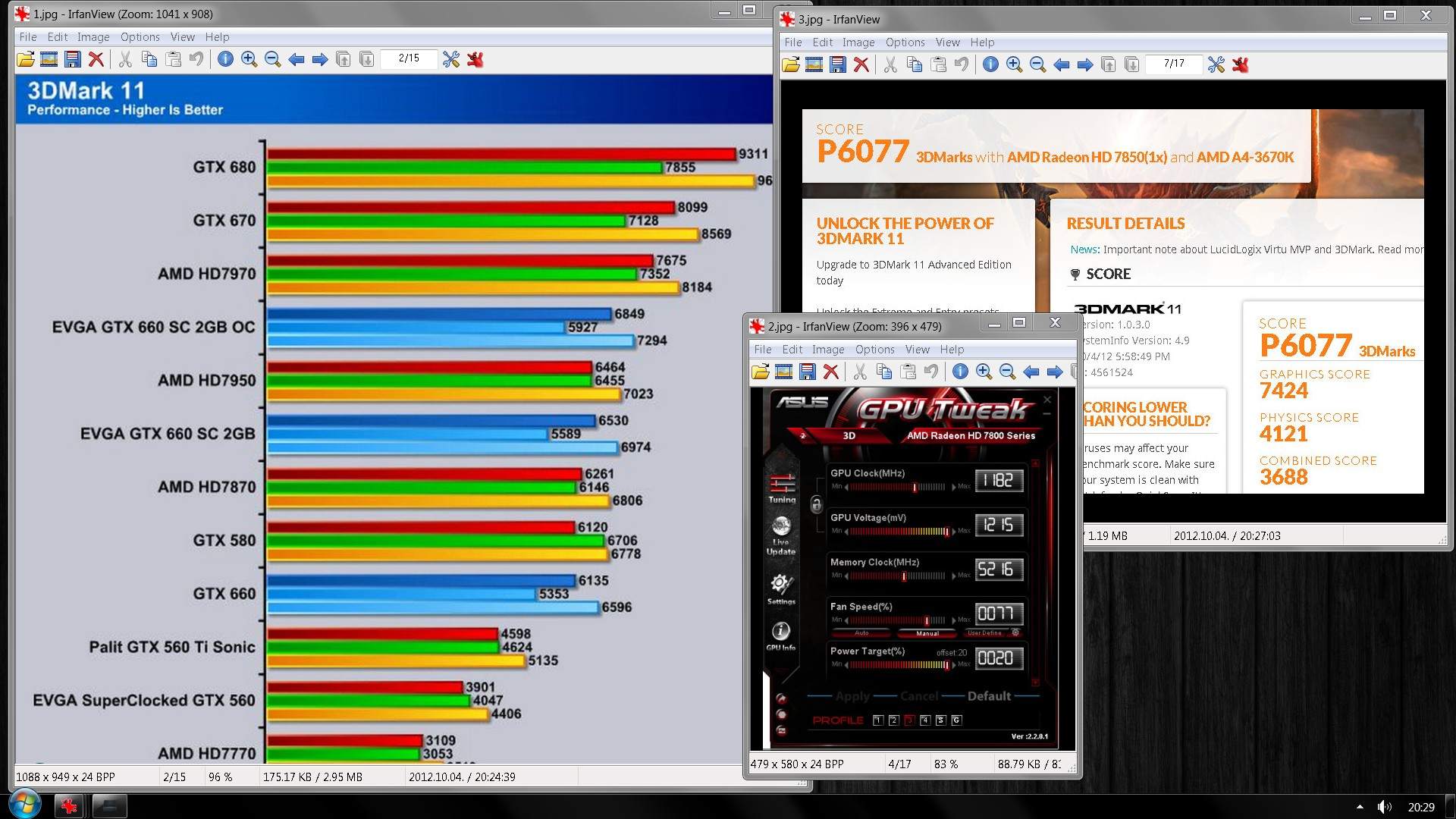Open a file in the 2.jpg window
The width and height of the screenshot is (1456, 819).
(761, 372)
